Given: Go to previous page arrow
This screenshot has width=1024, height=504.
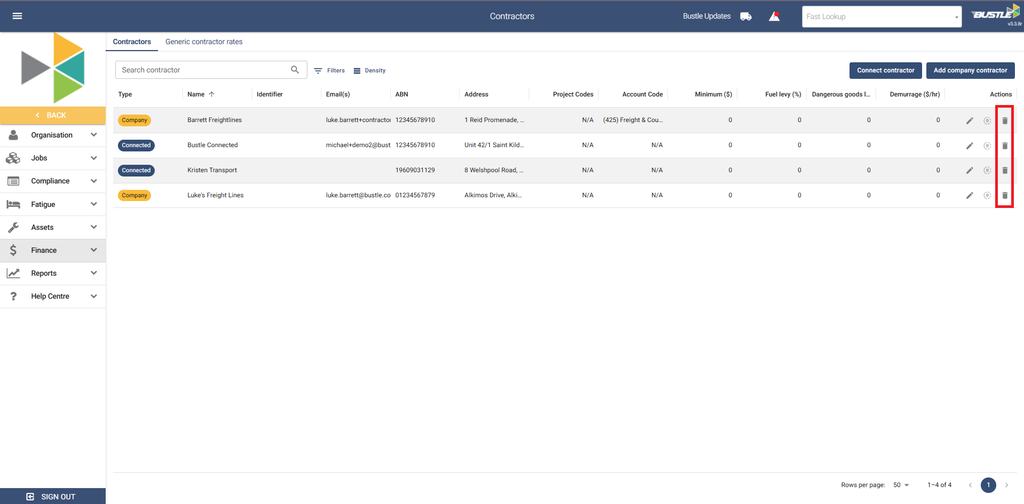Looking at the screenshot, I should click(x=970, y=485).
